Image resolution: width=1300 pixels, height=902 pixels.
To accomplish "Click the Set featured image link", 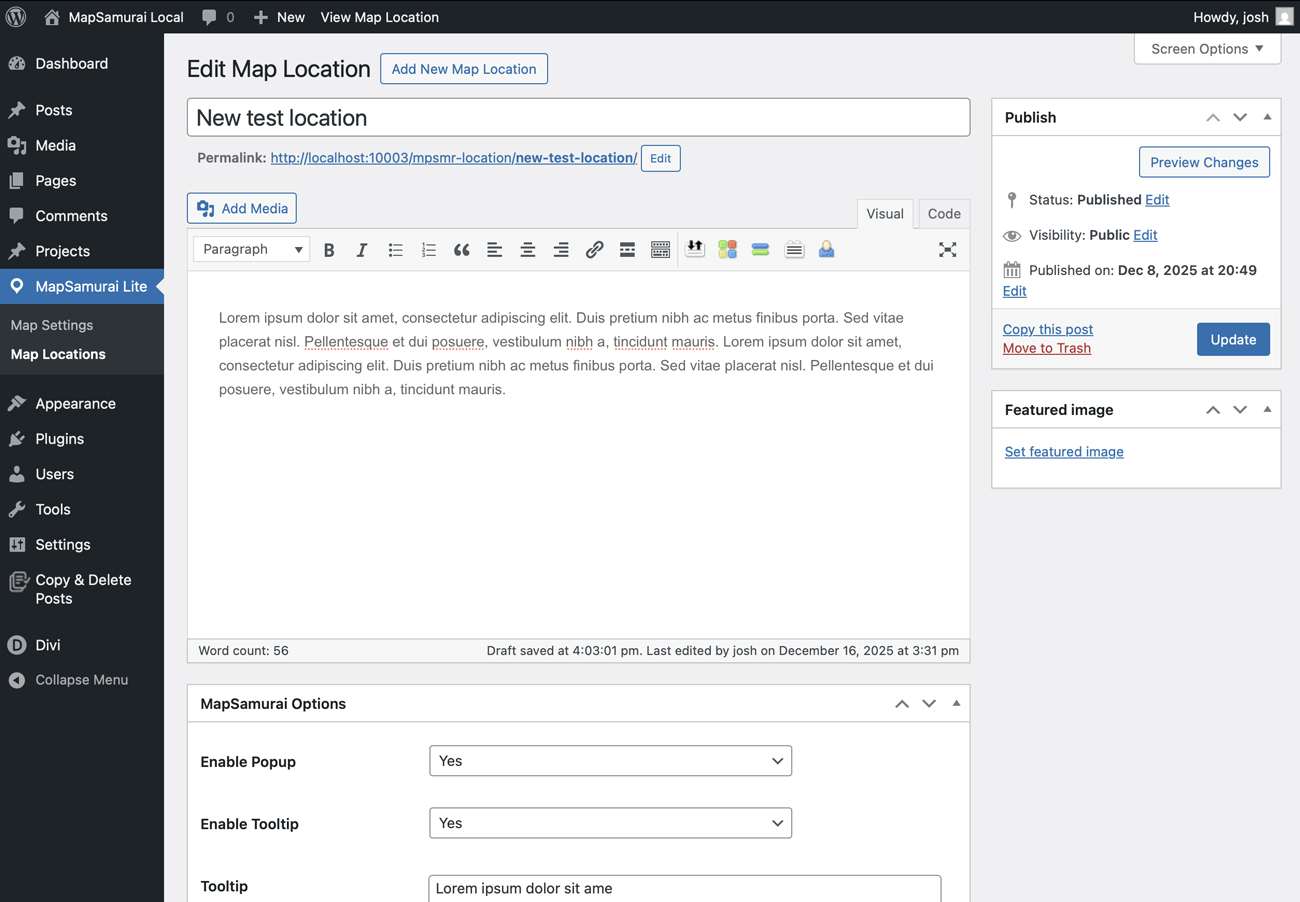I will coord(1063,452).
